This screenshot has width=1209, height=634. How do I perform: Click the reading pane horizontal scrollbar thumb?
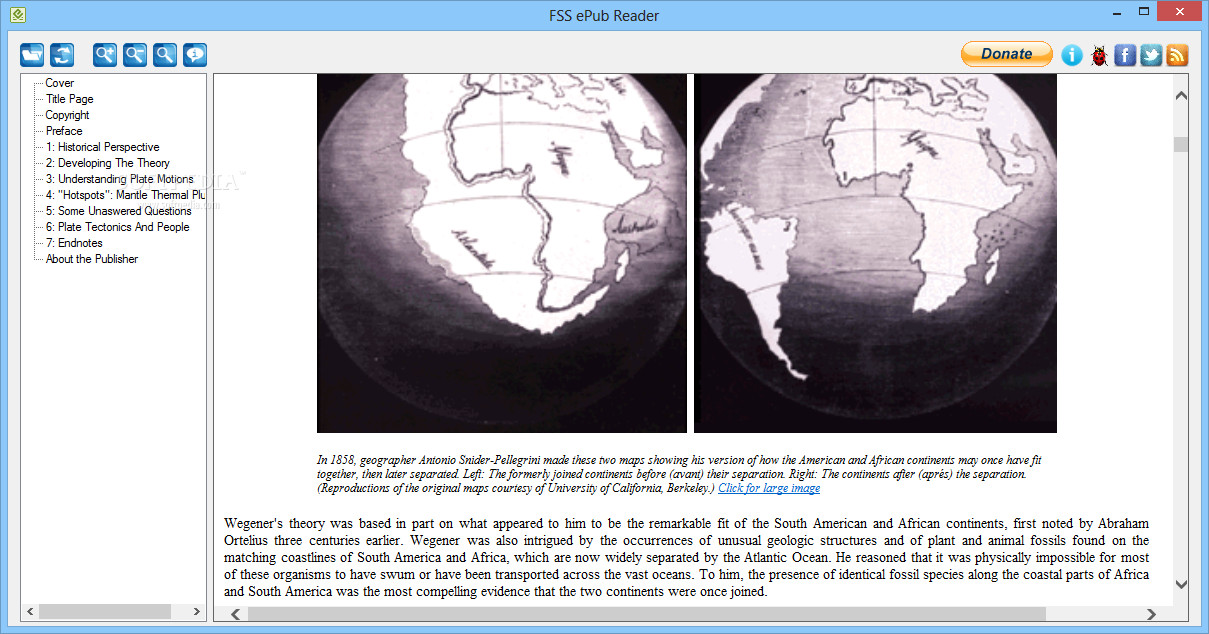click(646, 614)
